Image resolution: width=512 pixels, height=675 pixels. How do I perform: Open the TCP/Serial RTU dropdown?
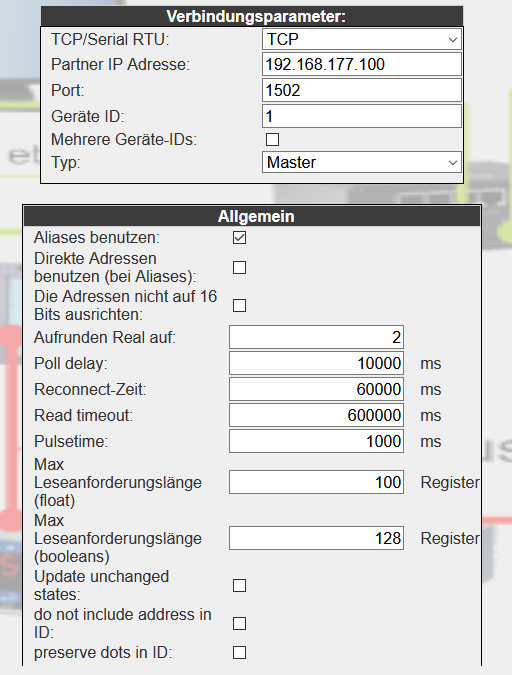pos(362,40)
